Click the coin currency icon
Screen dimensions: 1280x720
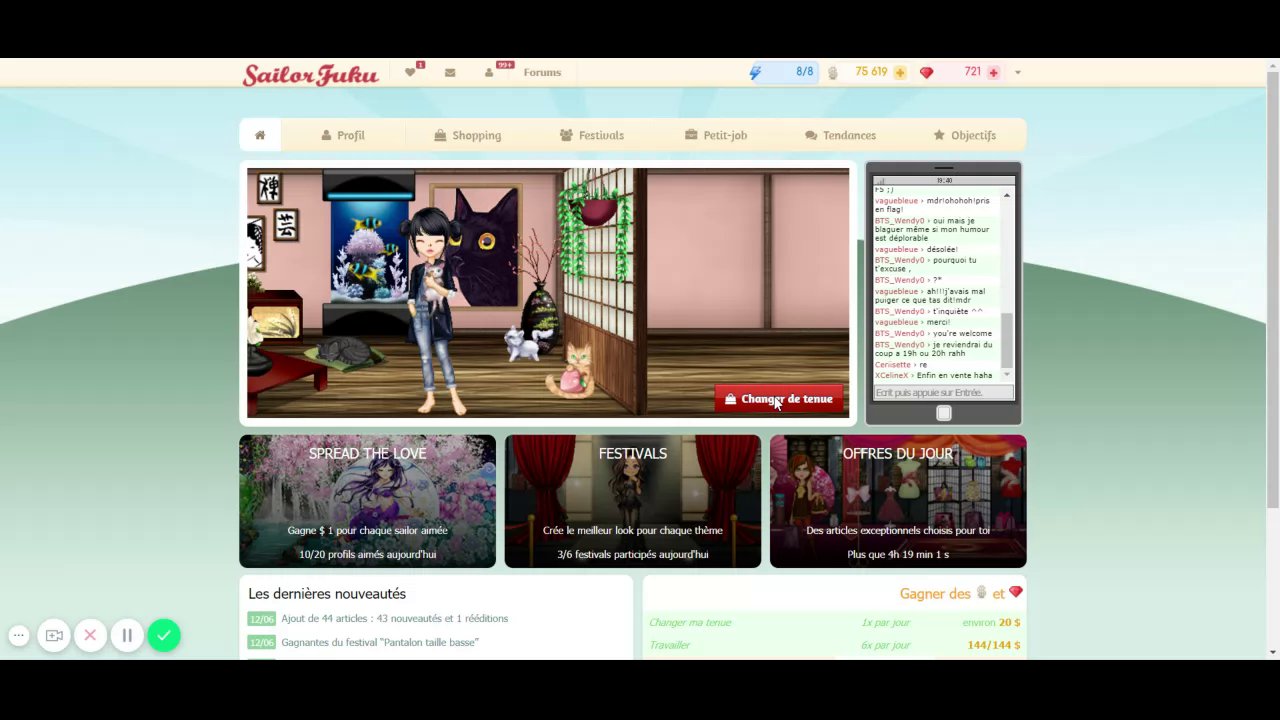click(x=832, y=72)
